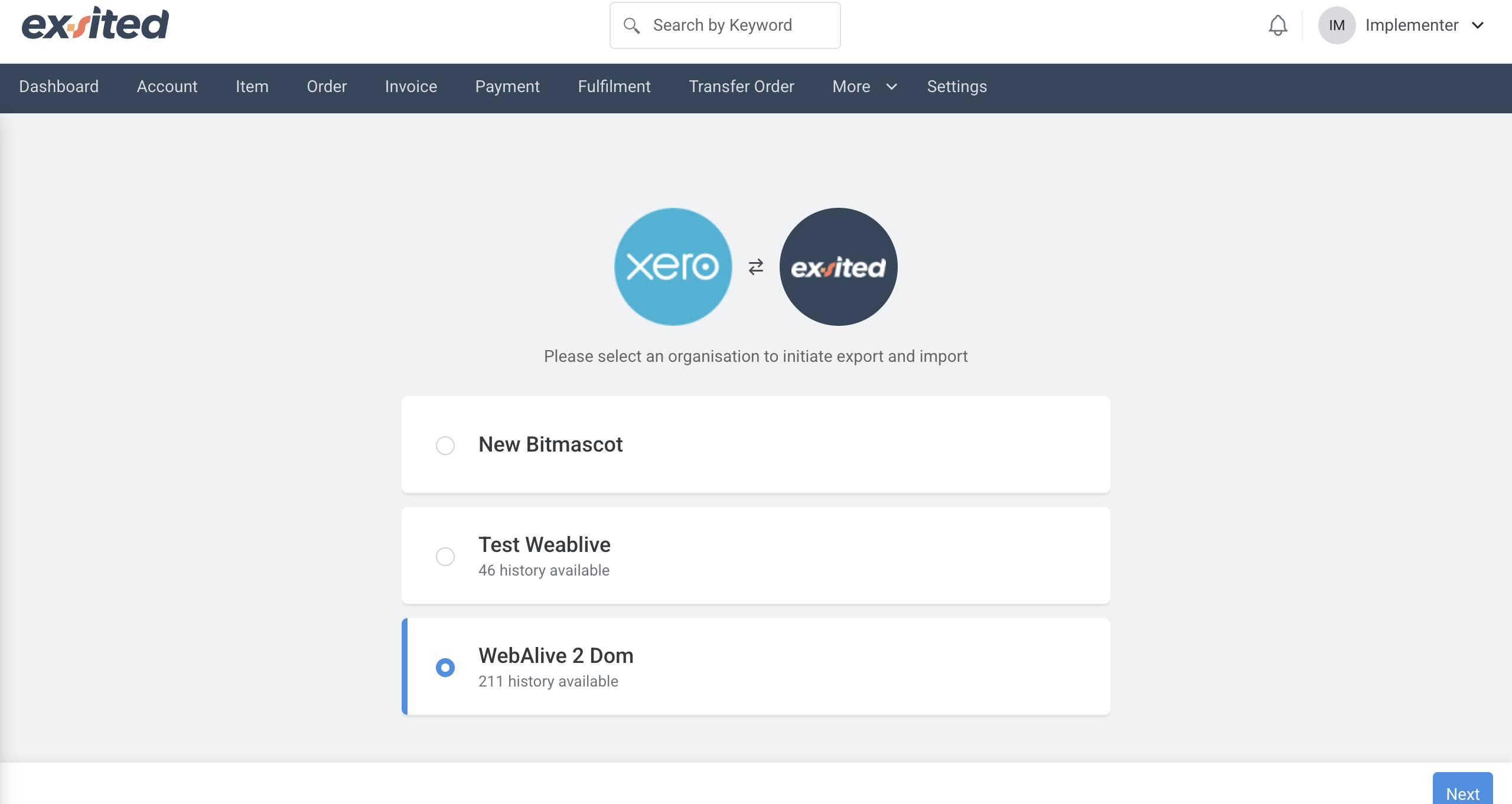
Task: Navigate to the Order menu
Action: tap(327, 86)
